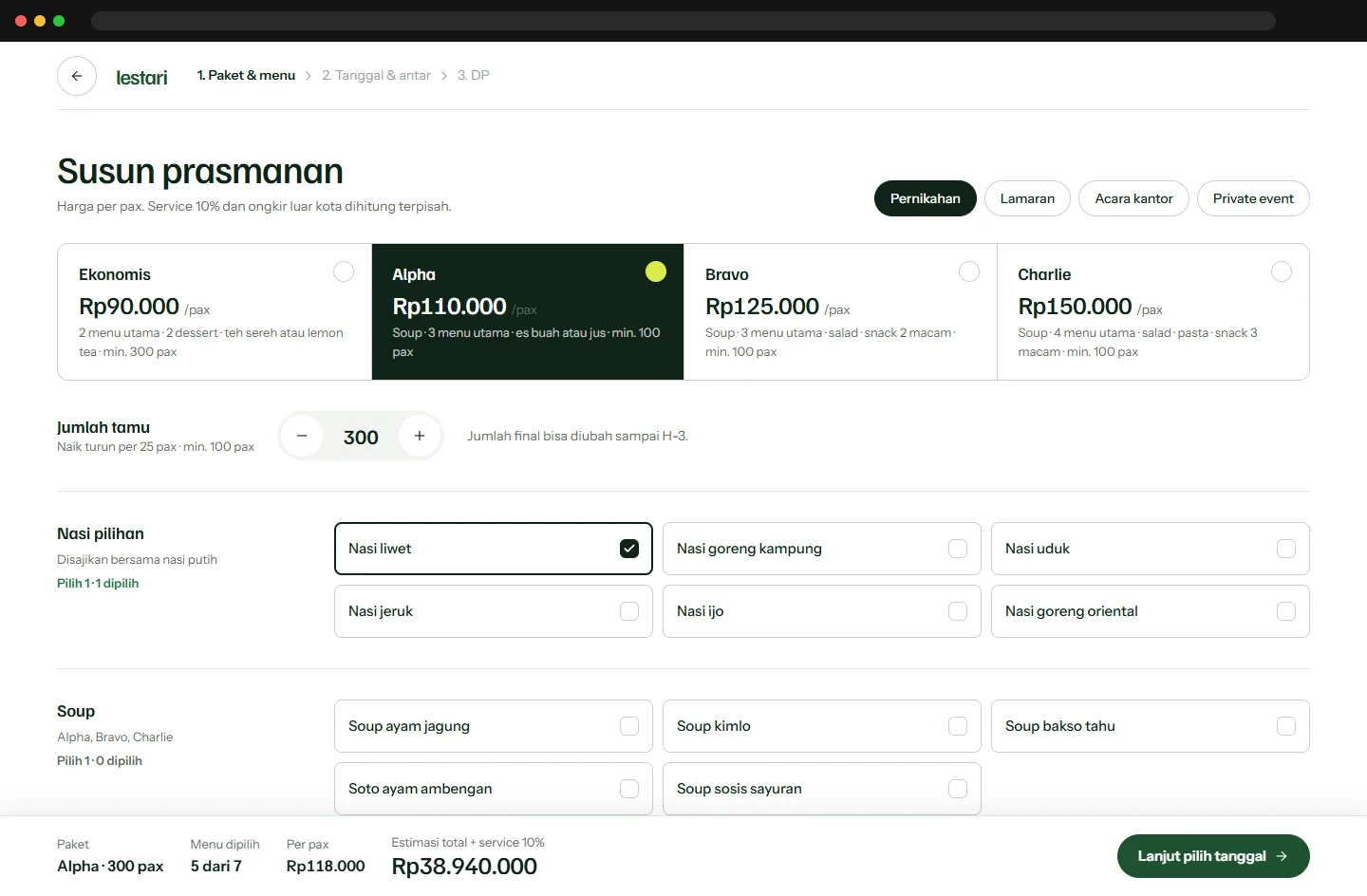Click the Rp118.000 per pax value
Screen dimensions: 1367x896
pos(326,867)
